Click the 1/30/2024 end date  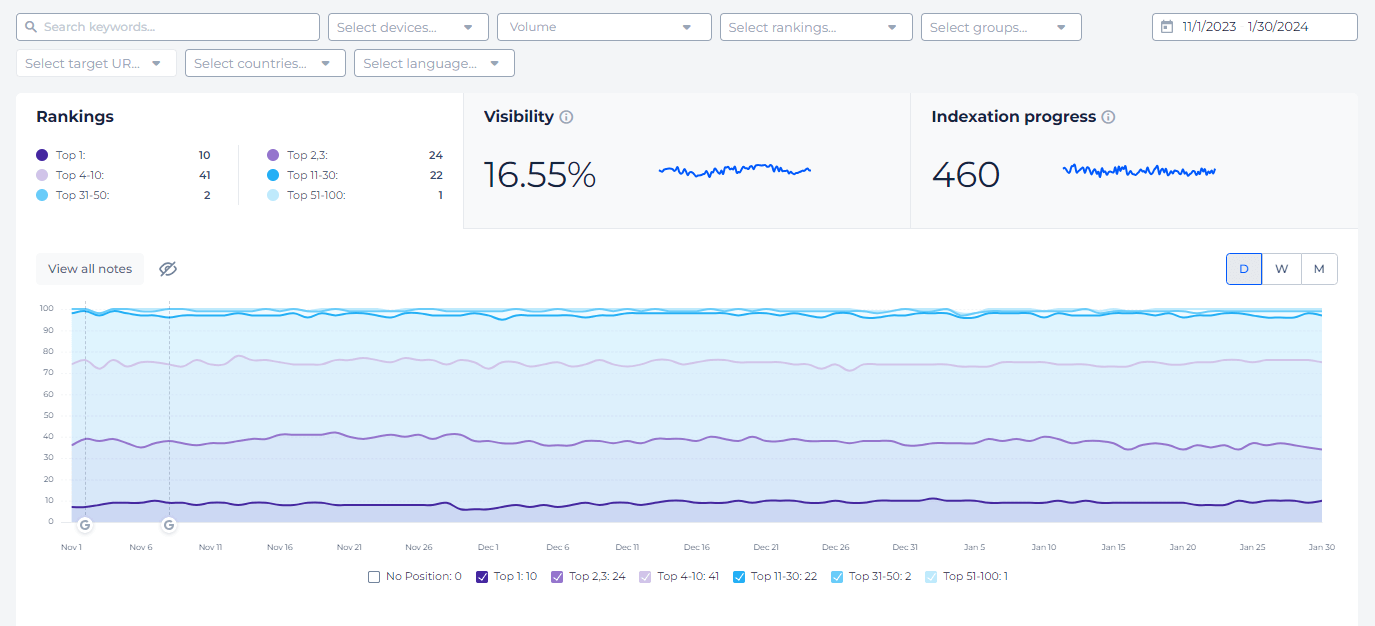click(x=1276, y=27)
